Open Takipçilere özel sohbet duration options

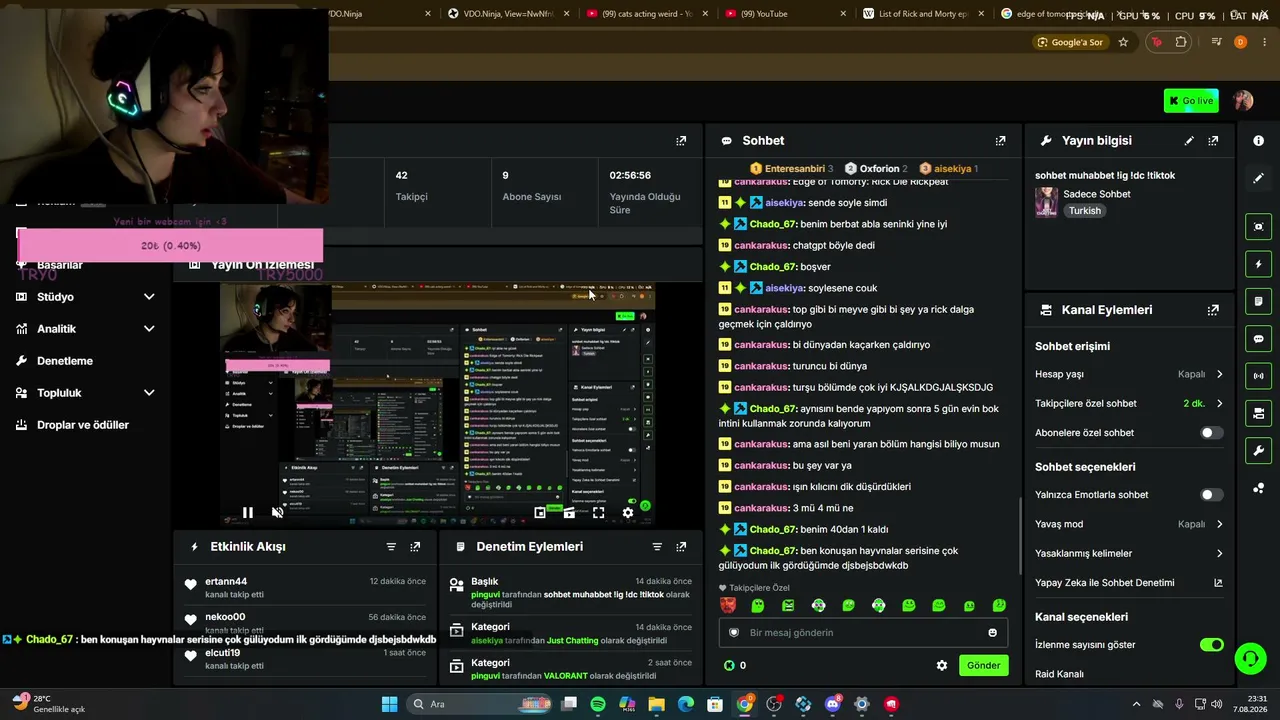[x=1129, y=404]
